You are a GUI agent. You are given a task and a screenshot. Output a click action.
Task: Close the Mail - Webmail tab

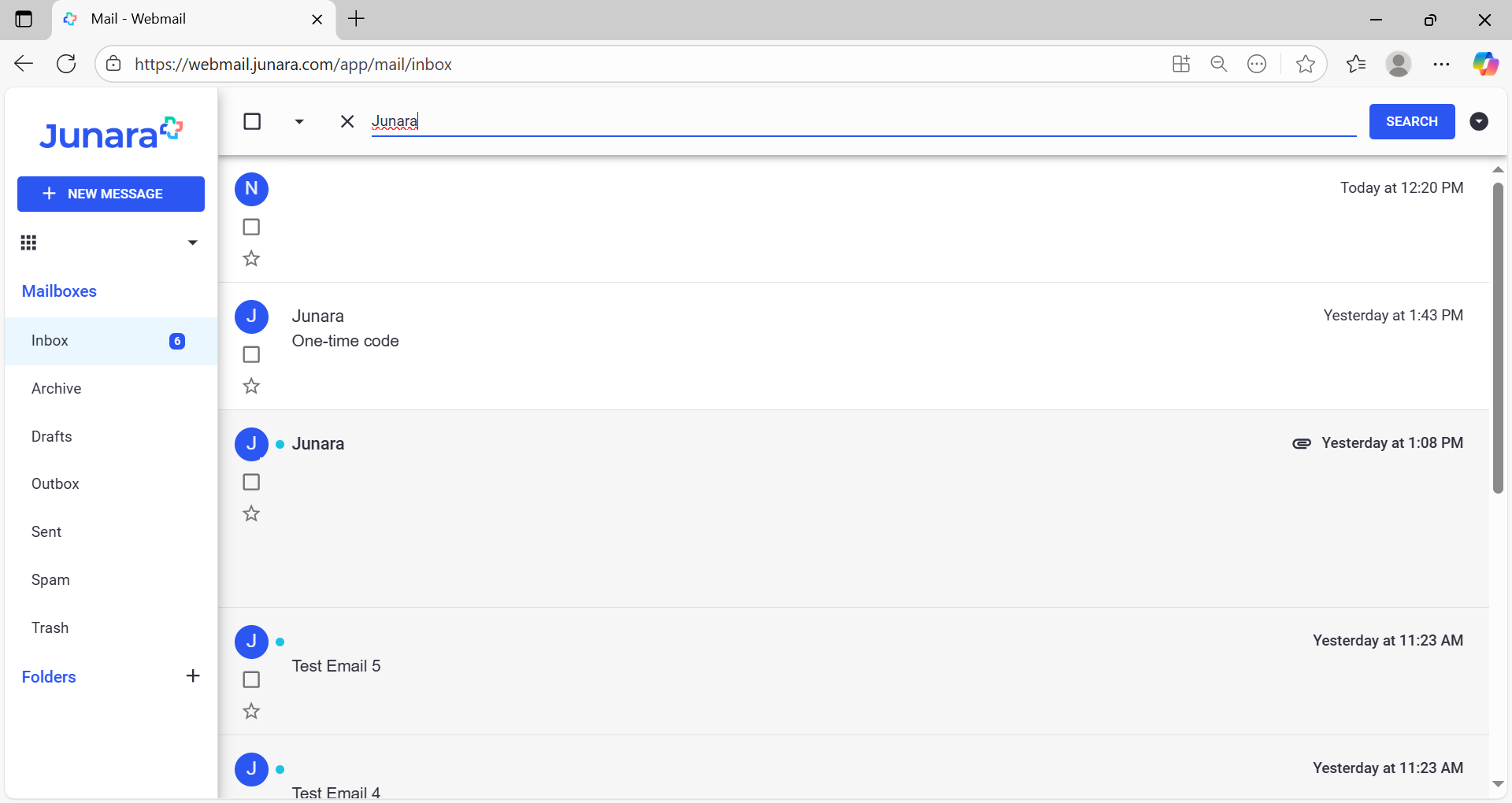pyautogui.click(x=317, y=20)
